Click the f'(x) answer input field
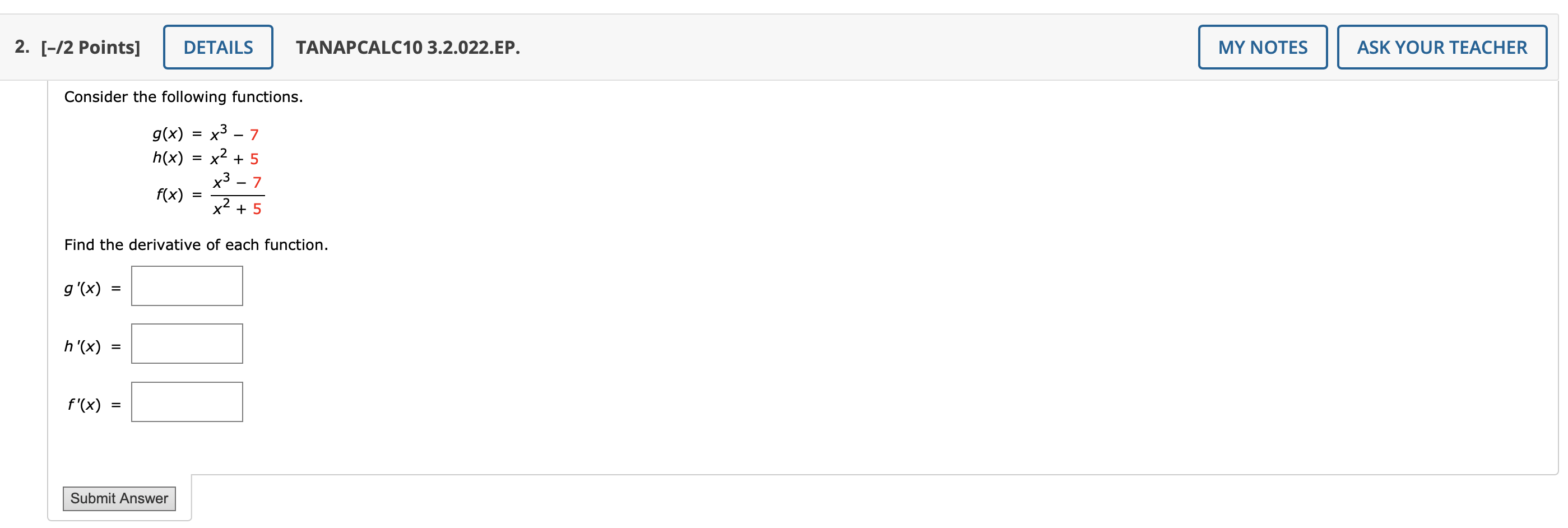Image resolution: width=1568 pixels, height=528 pixels. [185, 401]
